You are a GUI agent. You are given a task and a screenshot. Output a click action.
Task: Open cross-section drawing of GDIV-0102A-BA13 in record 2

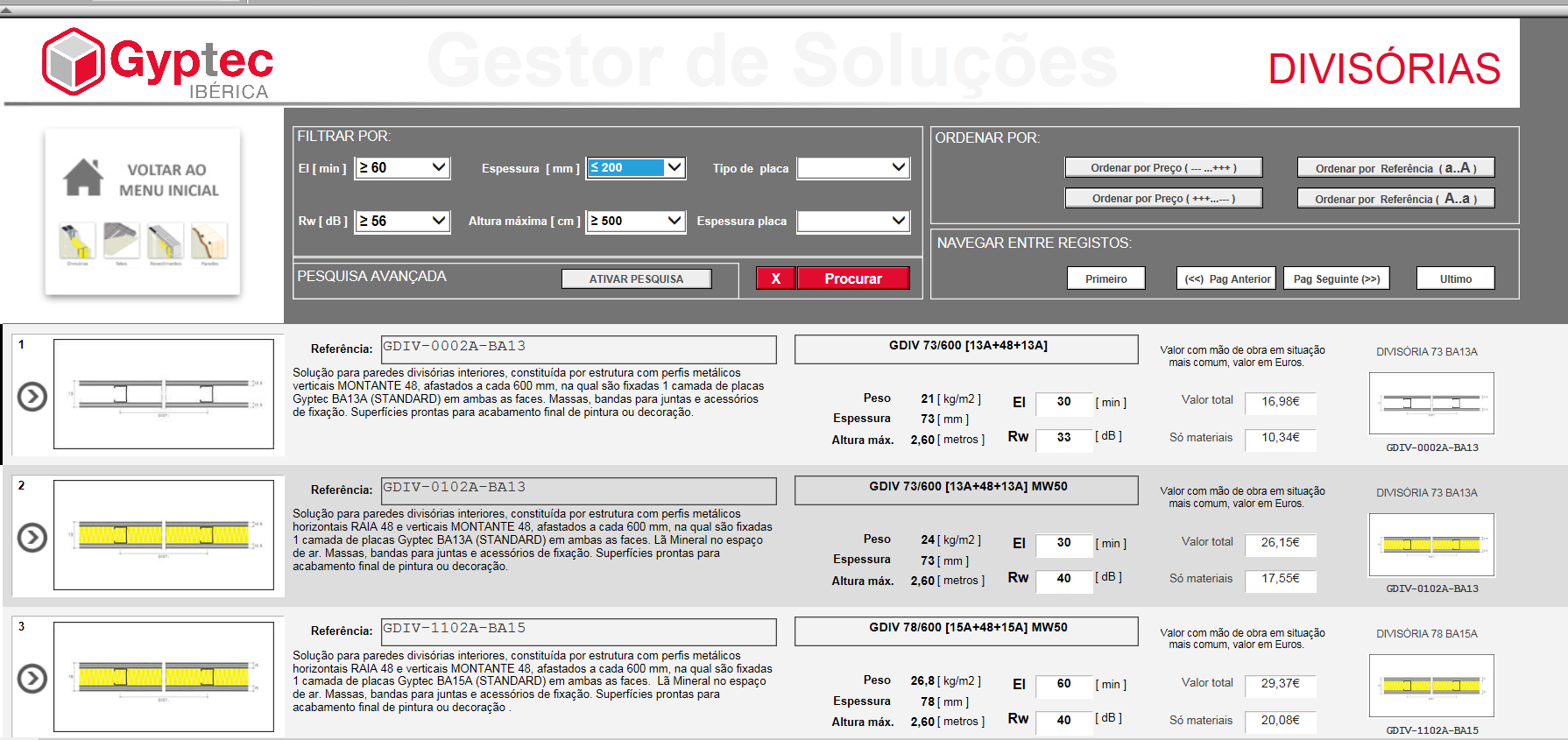point(164,535)
